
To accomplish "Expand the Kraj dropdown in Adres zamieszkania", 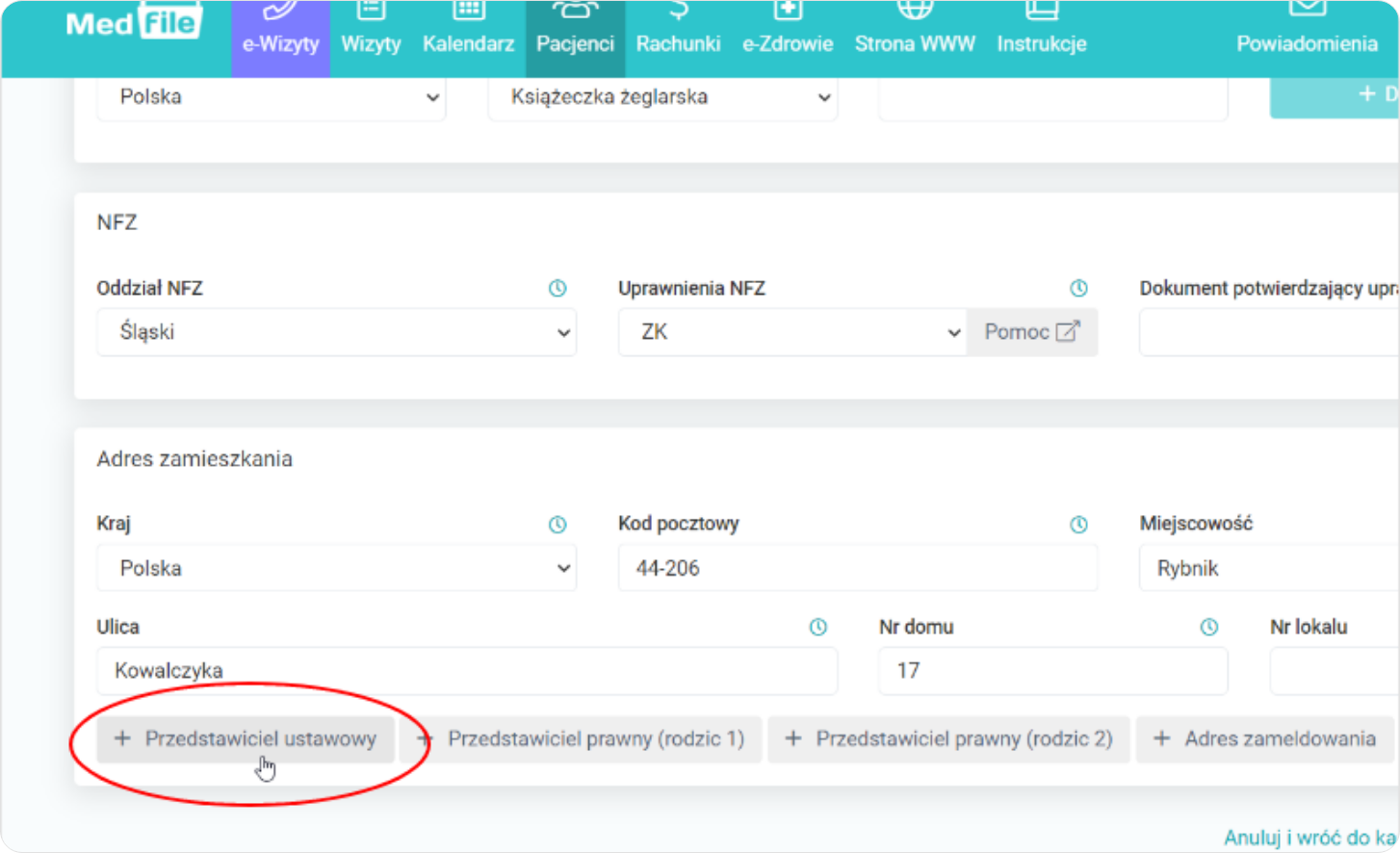I will pyautogui.click(x=336, y=568).
